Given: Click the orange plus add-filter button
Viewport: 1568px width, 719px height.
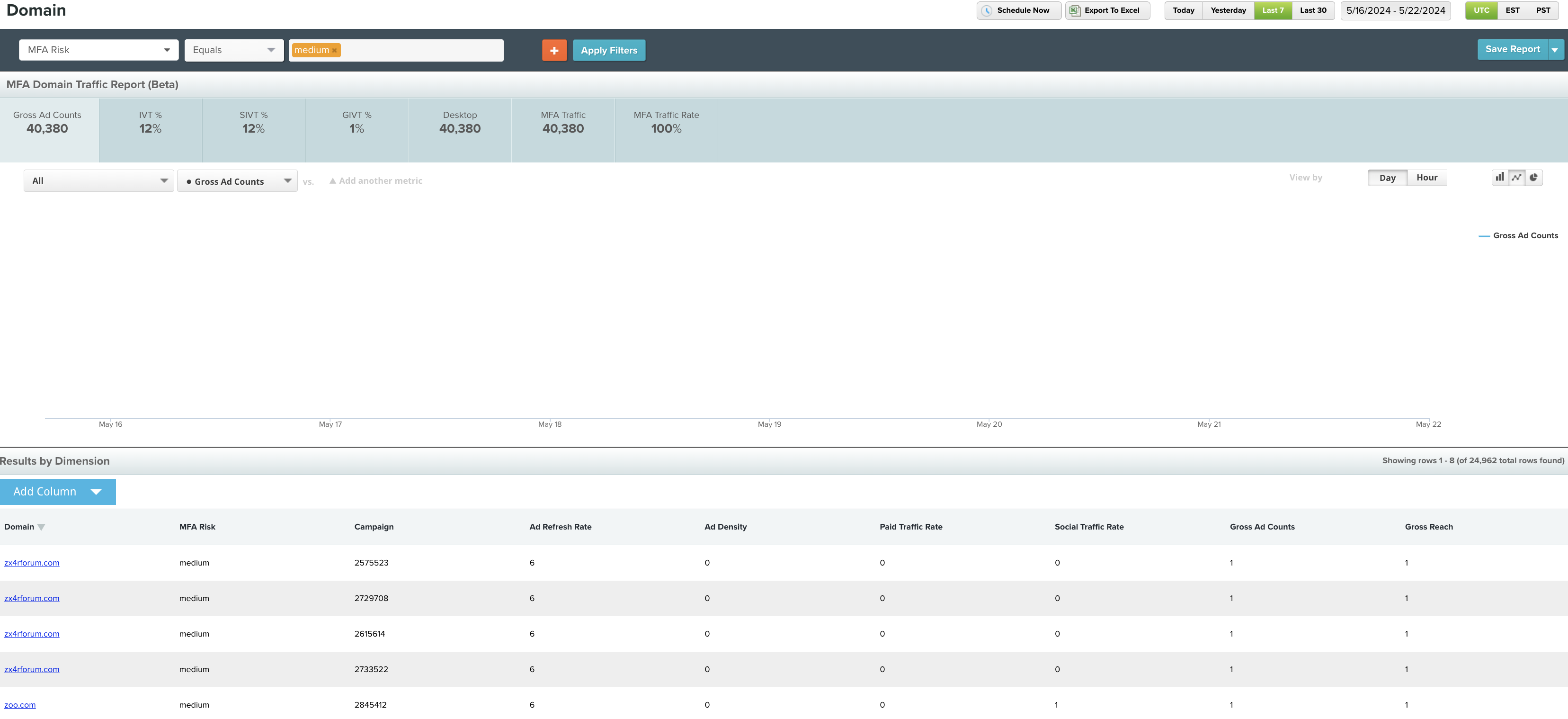Looking at the screenshot, I should coord(554,50).
